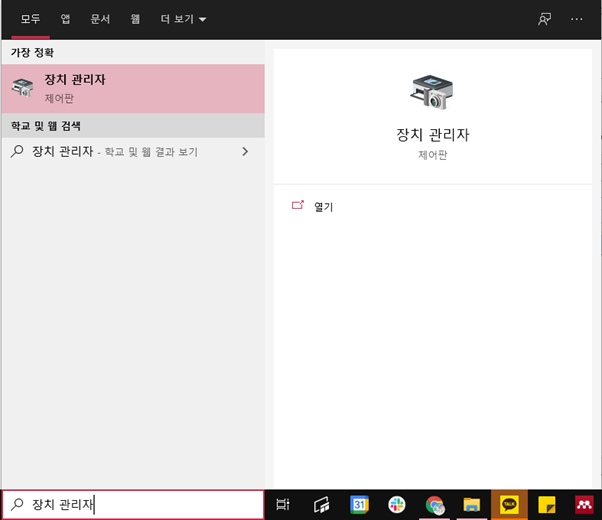Click the 열기 open icon
Viewport: 602px width, 520px height.
point(298,205)
